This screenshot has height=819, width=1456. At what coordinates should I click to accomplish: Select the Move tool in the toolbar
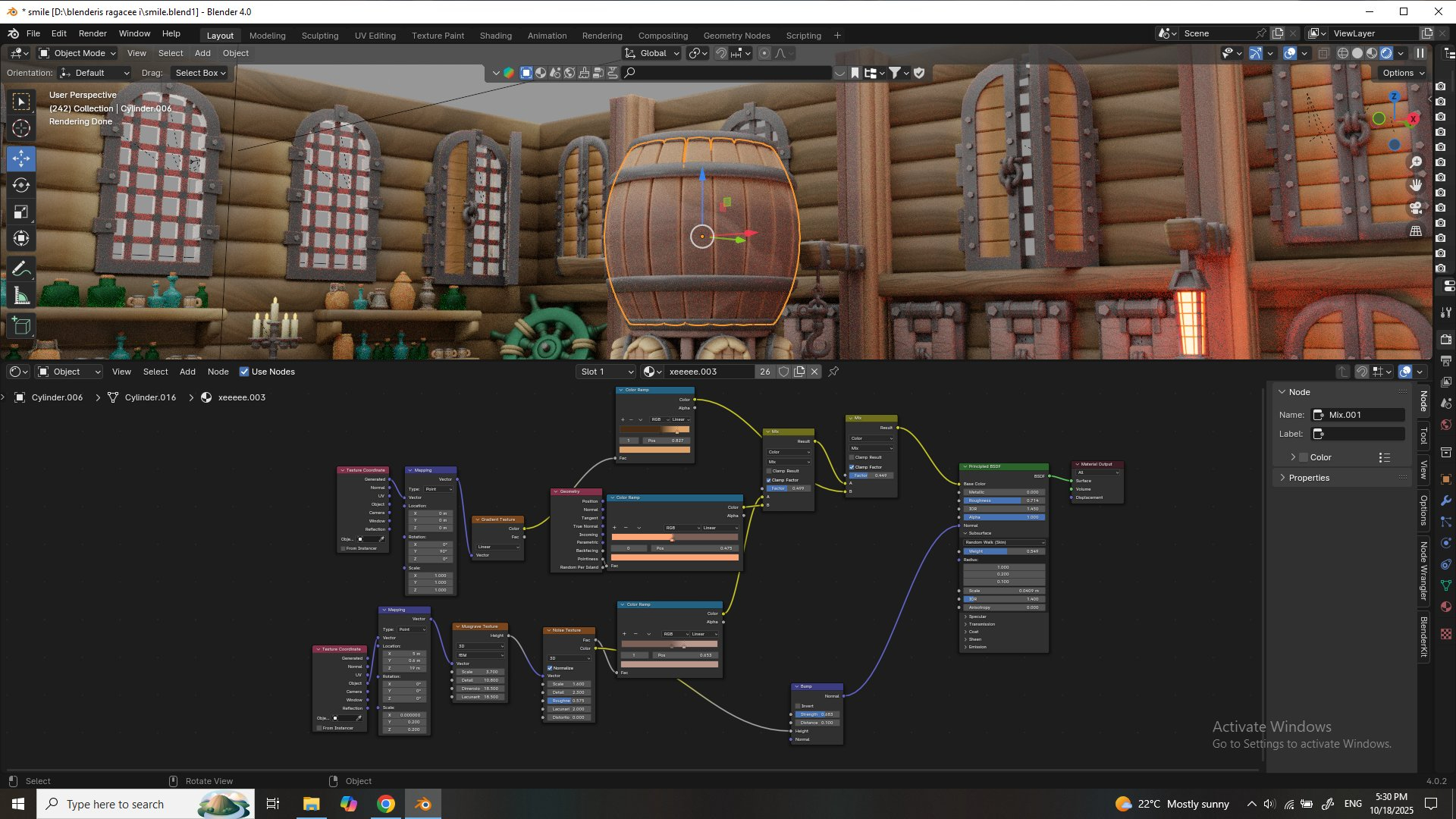(21, 158)
